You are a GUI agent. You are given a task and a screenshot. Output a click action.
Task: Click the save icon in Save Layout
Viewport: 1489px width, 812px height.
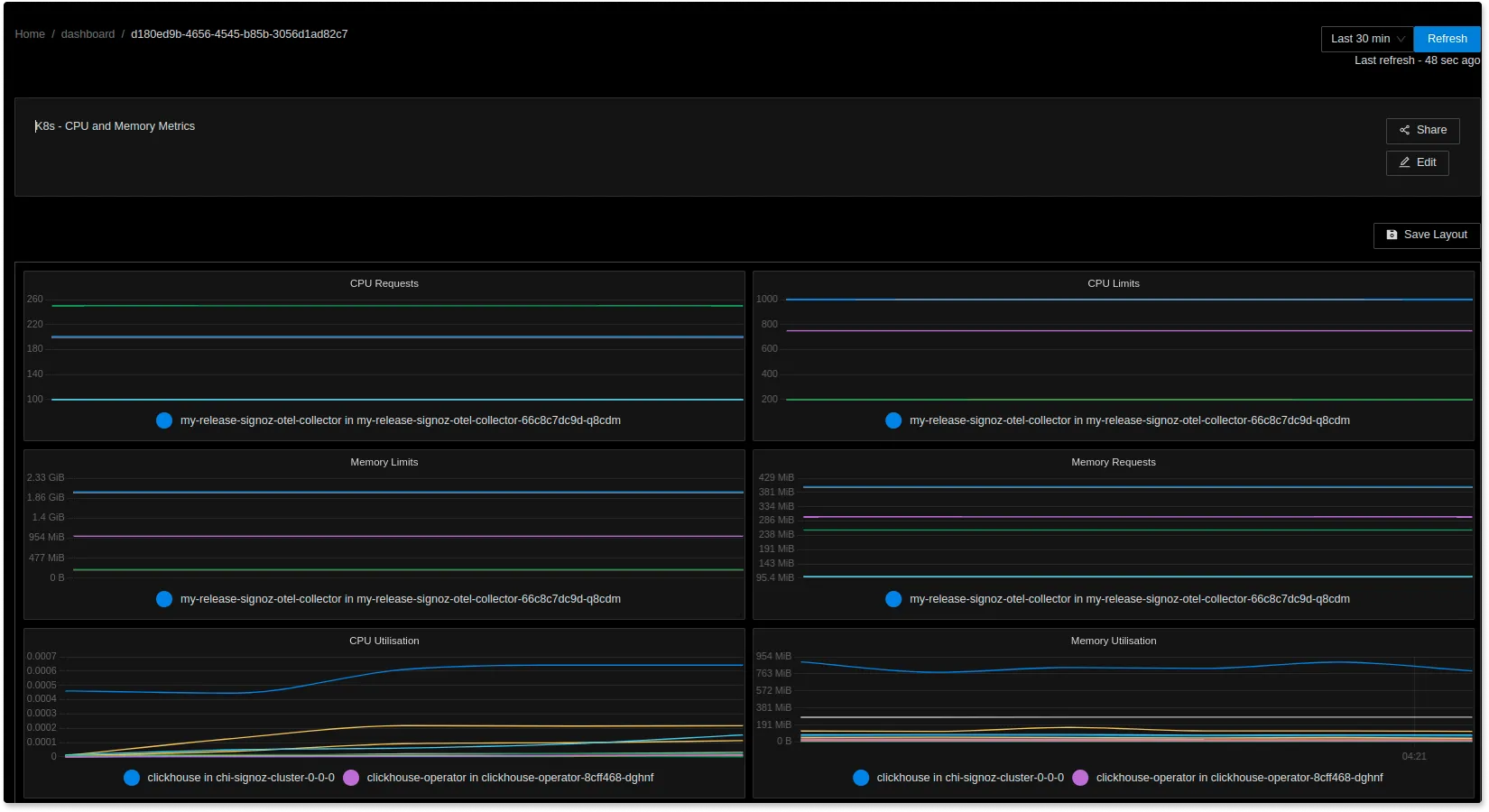pos(1392,235)
